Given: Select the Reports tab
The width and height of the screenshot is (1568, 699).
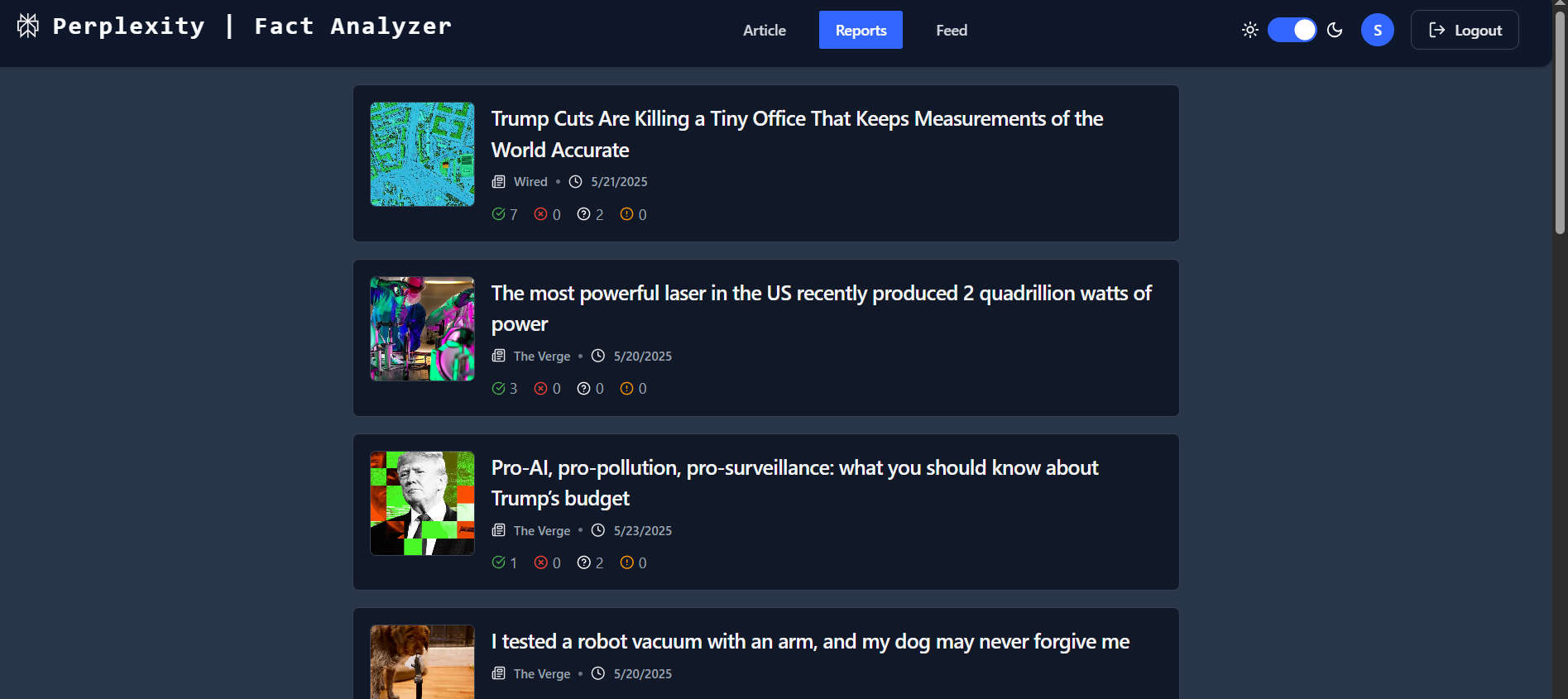Looking at the screenshot, I should (x=861, y=30).
